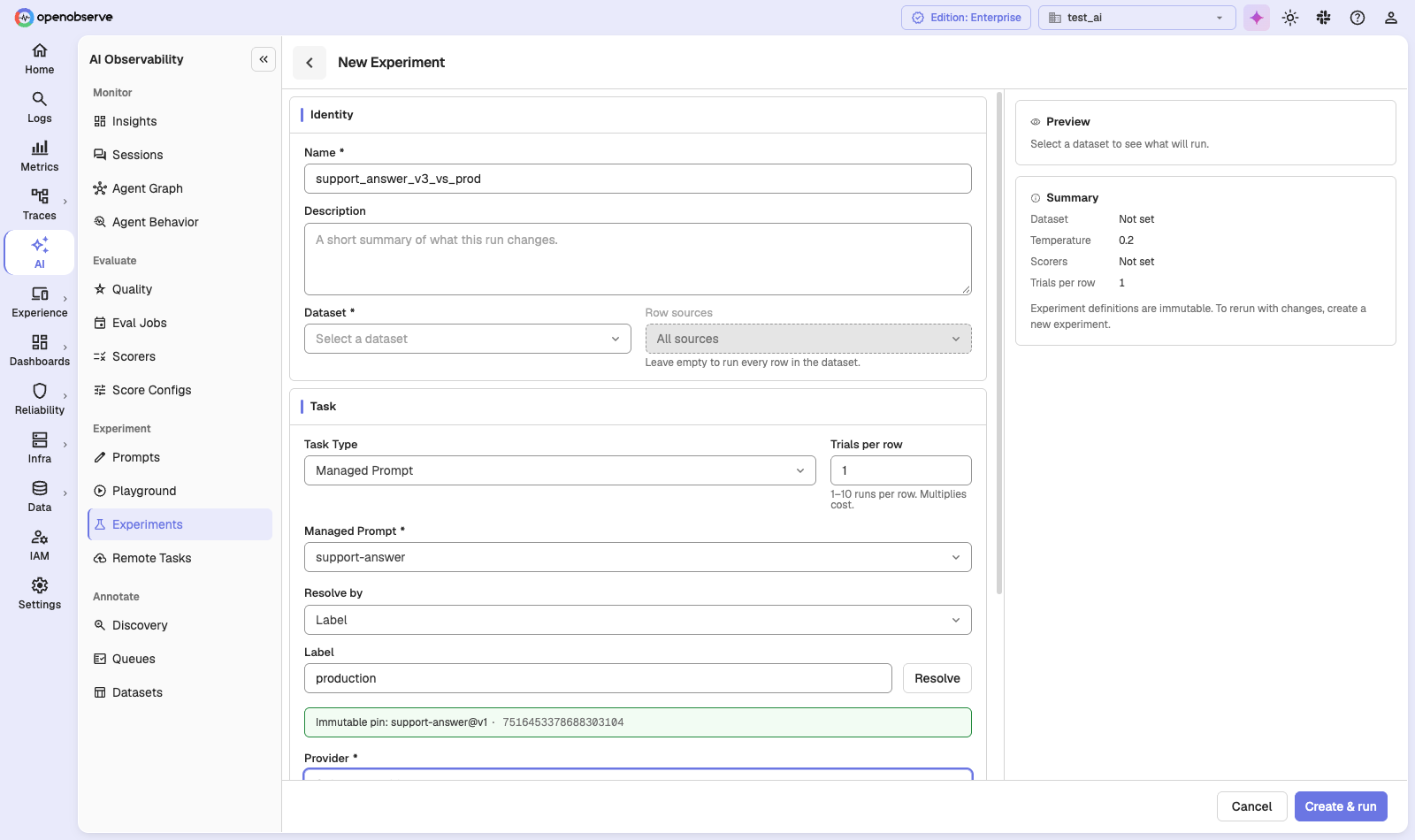Image resolution: width=1415 pixels, height=840 pixels.
Task: Open Eval Jobs menu item
Action: tap(180, 323)
